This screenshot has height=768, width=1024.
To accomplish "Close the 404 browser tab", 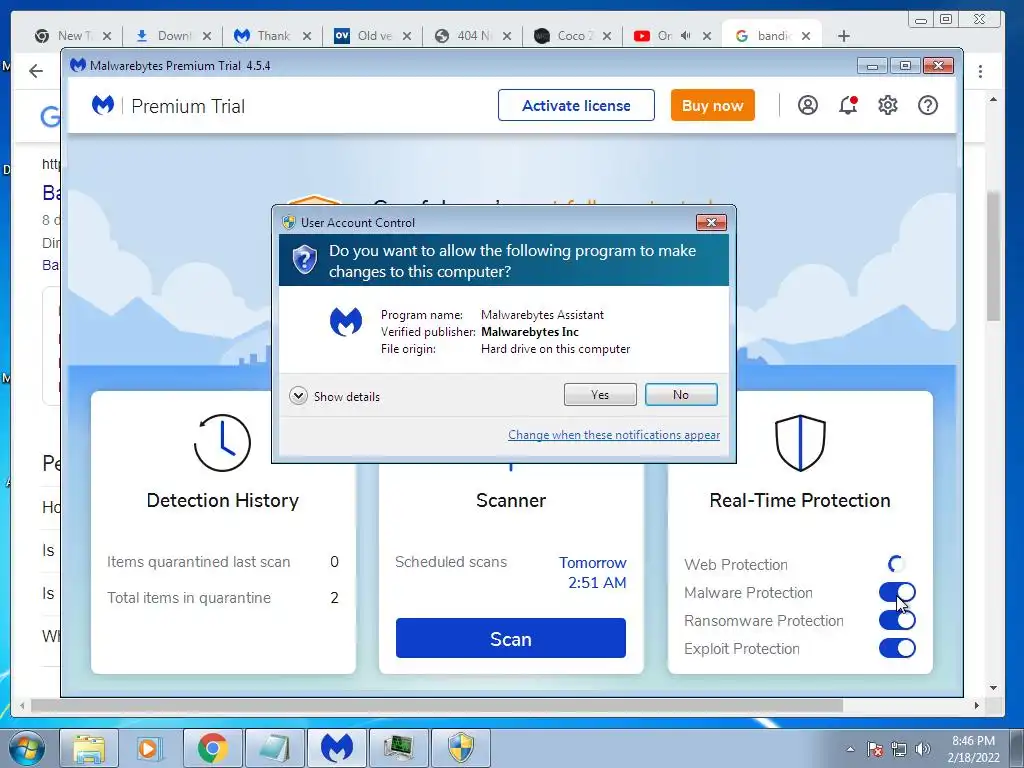I will click(x=507, y=36).
